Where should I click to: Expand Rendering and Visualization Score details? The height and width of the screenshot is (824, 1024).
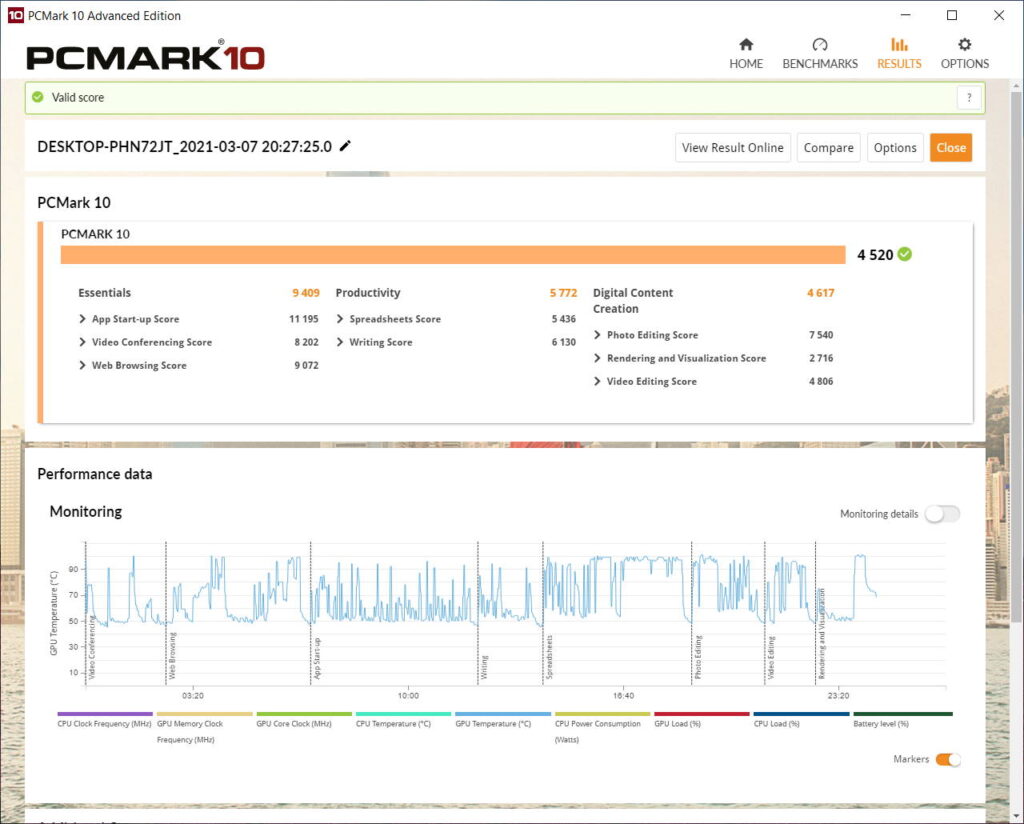[597, 358]
